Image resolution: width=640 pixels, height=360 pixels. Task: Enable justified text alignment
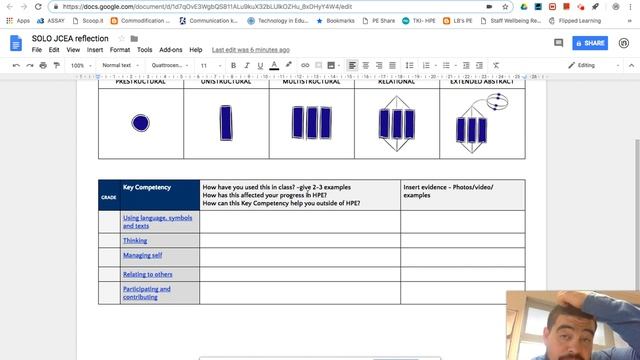coord(392,65)
